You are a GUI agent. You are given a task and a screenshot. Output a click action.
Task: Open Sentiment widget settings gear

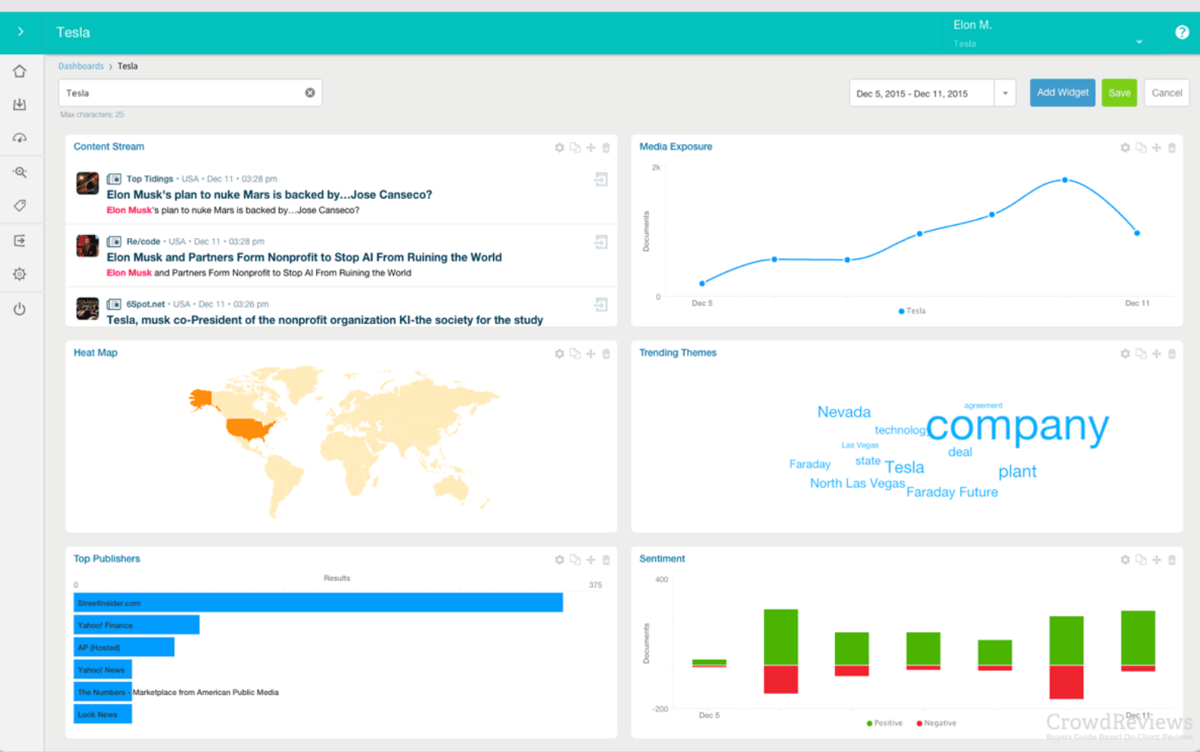tap(1125, 560)
